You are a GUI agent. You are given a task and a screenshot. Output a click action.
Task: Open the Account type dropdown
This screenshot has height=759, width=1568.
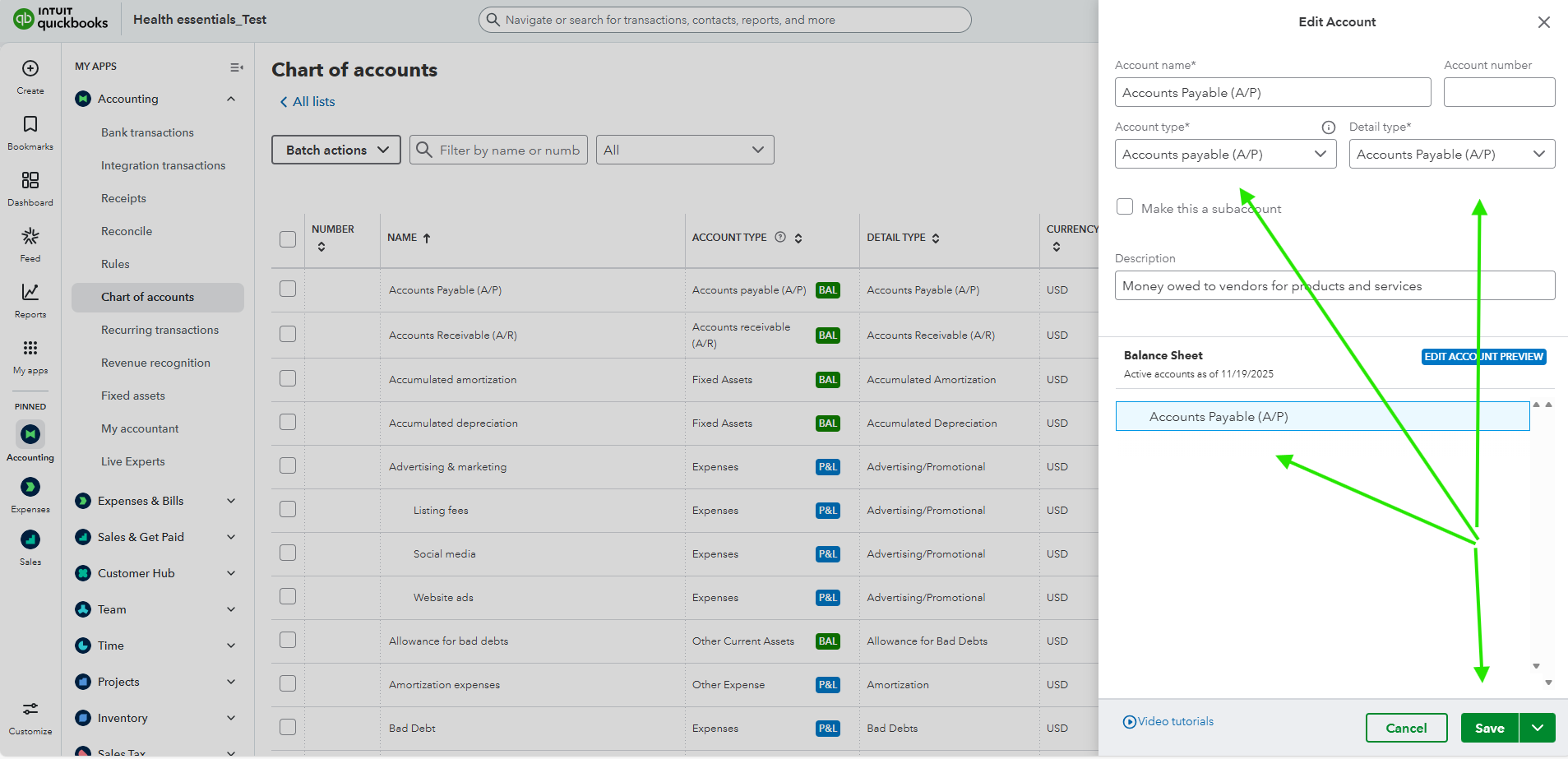(1225, 155)
